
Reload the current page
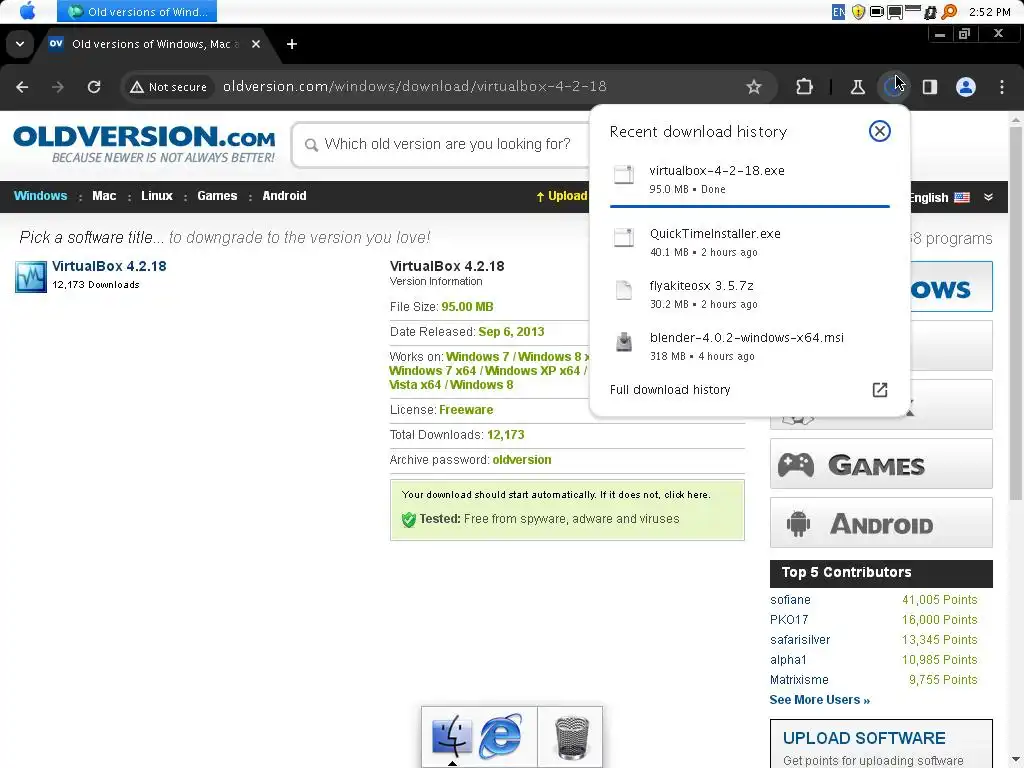pyautogui.click(x=94, y=87)
